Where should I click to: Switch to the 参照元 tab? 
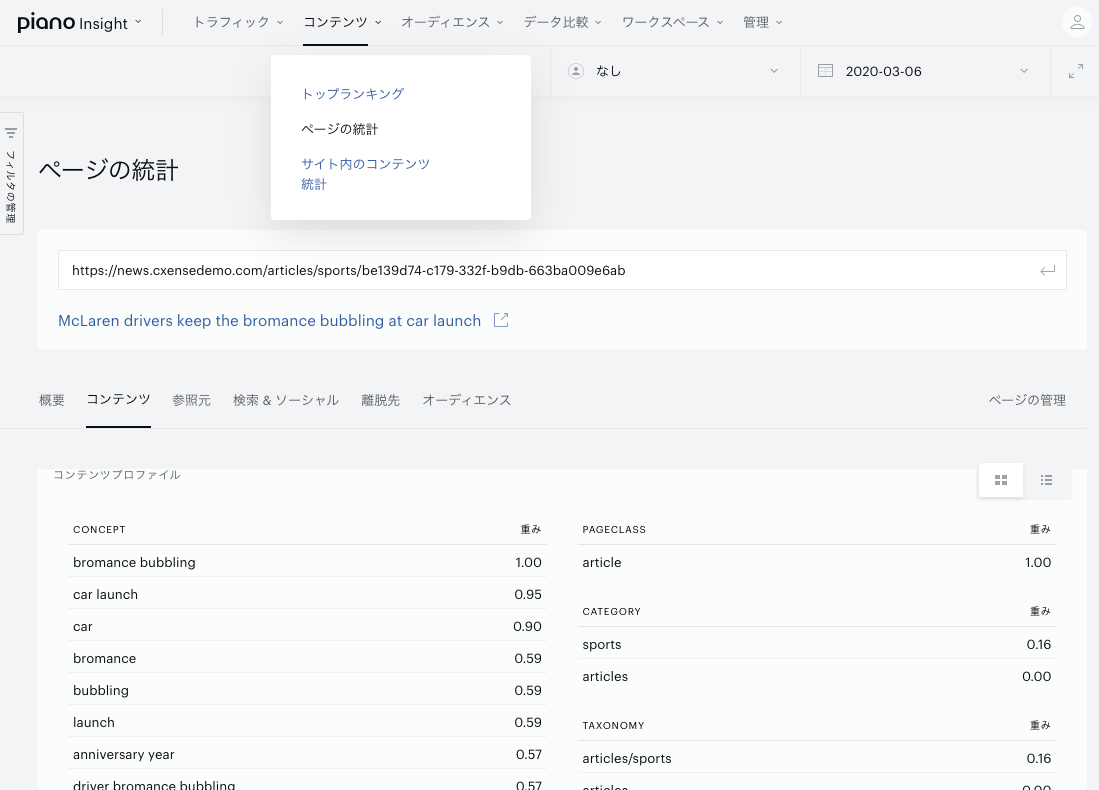tap(191, 400)
